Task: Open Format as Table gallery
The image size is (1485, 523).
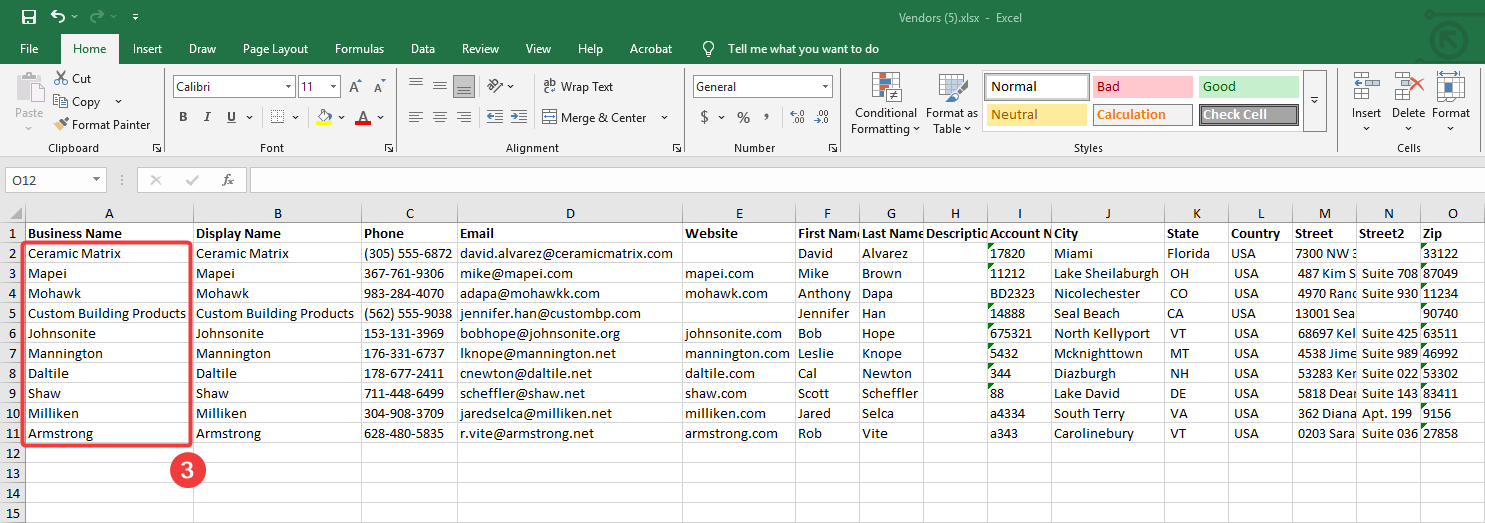Action: click(x=952, y=104)
